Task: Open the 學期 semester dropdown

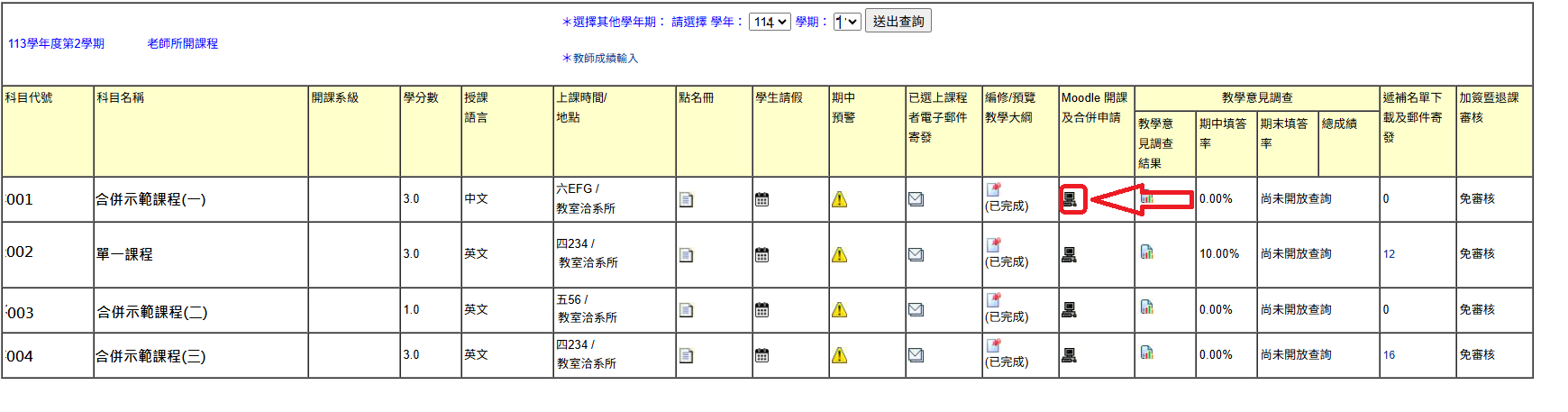Action: [847, 22]
